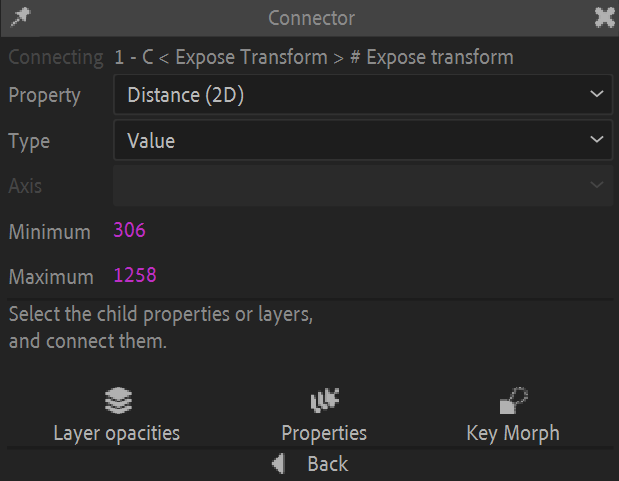Select the Key Morph text label
The image size is (619, 481).
click(x=513, y=433)
